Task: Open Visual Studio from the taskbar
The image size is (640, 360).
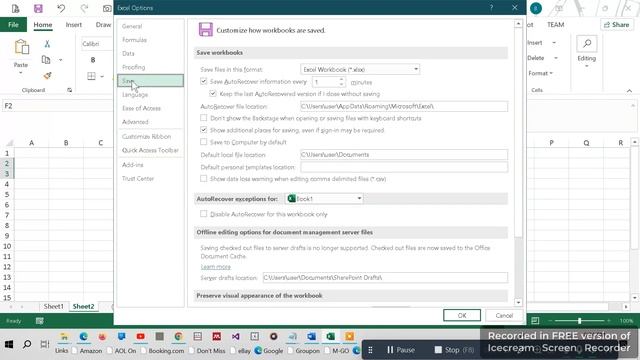Action: click(236, 336)
